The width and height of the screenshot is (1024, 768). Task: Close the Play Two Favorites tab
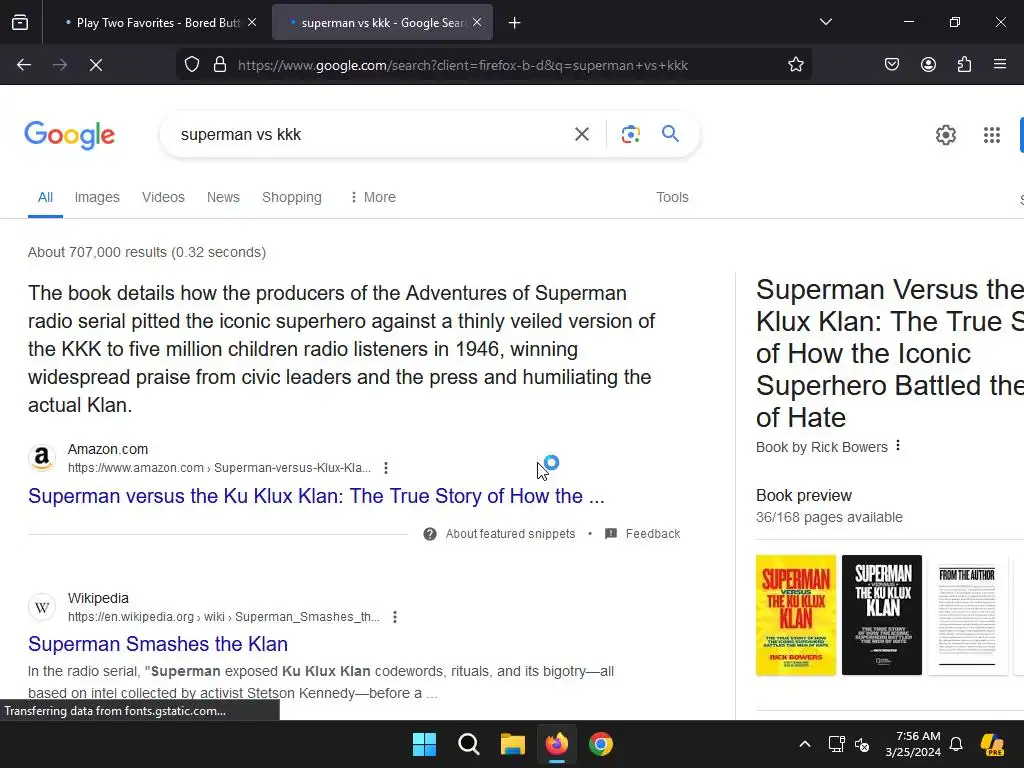point(252,22)
